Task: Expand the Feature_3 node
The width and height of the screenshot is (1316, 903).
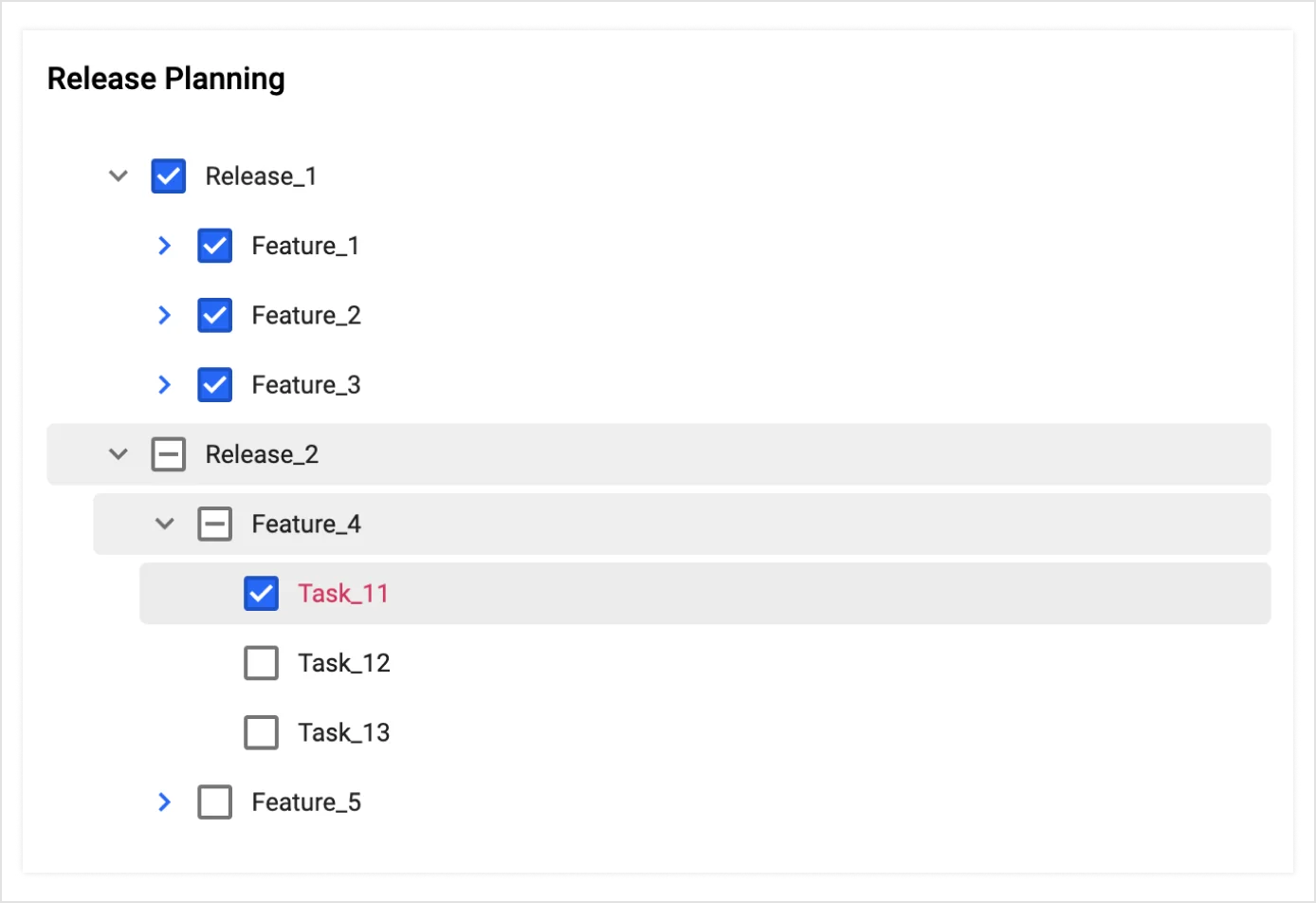Action: click(164, 384)
